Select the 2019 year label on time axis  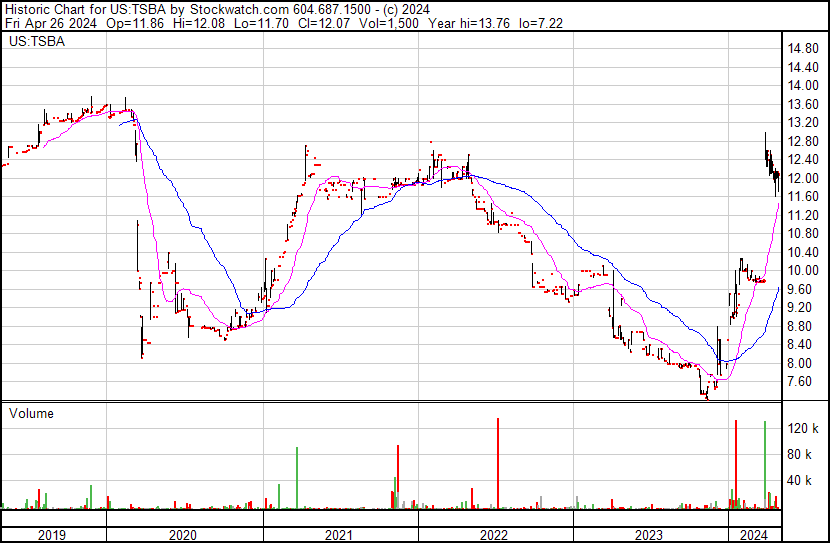[52, 535]
